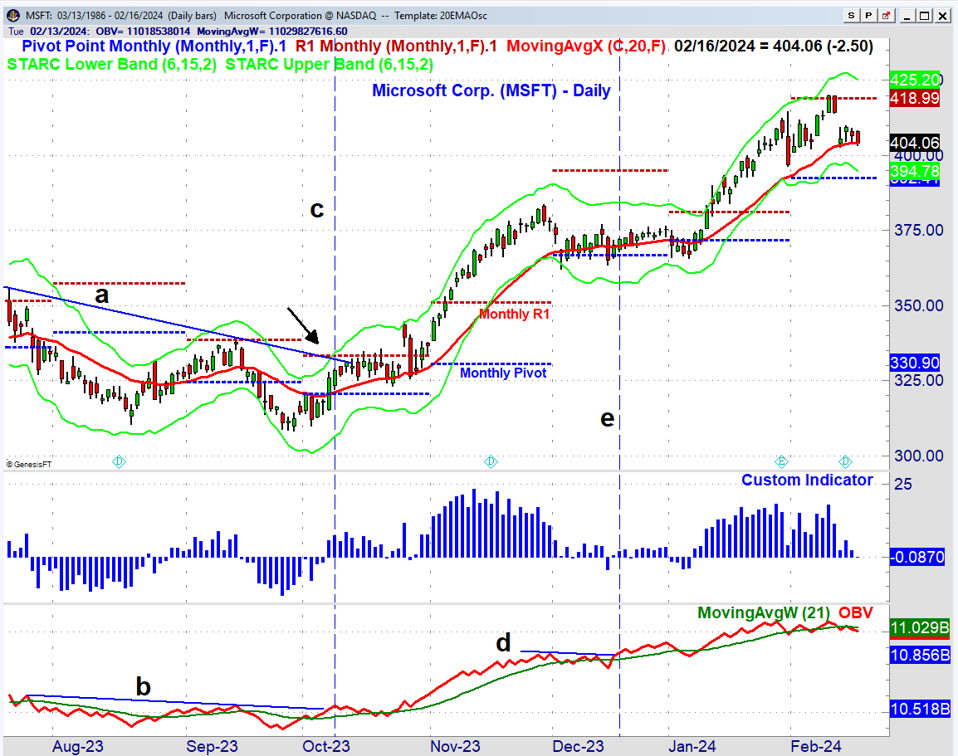Viewport: 958px width, 756px height.
Task: Click the STARC Upper Band legend label
Action: pos(330,64)
